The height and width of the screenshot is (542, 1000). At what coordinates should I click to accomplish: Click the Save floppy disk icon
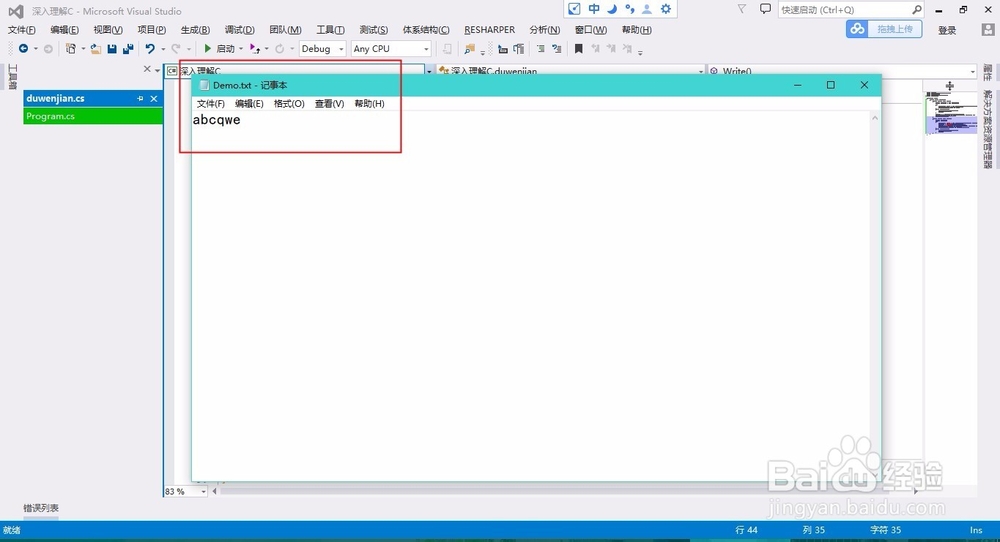click(112, 48)
